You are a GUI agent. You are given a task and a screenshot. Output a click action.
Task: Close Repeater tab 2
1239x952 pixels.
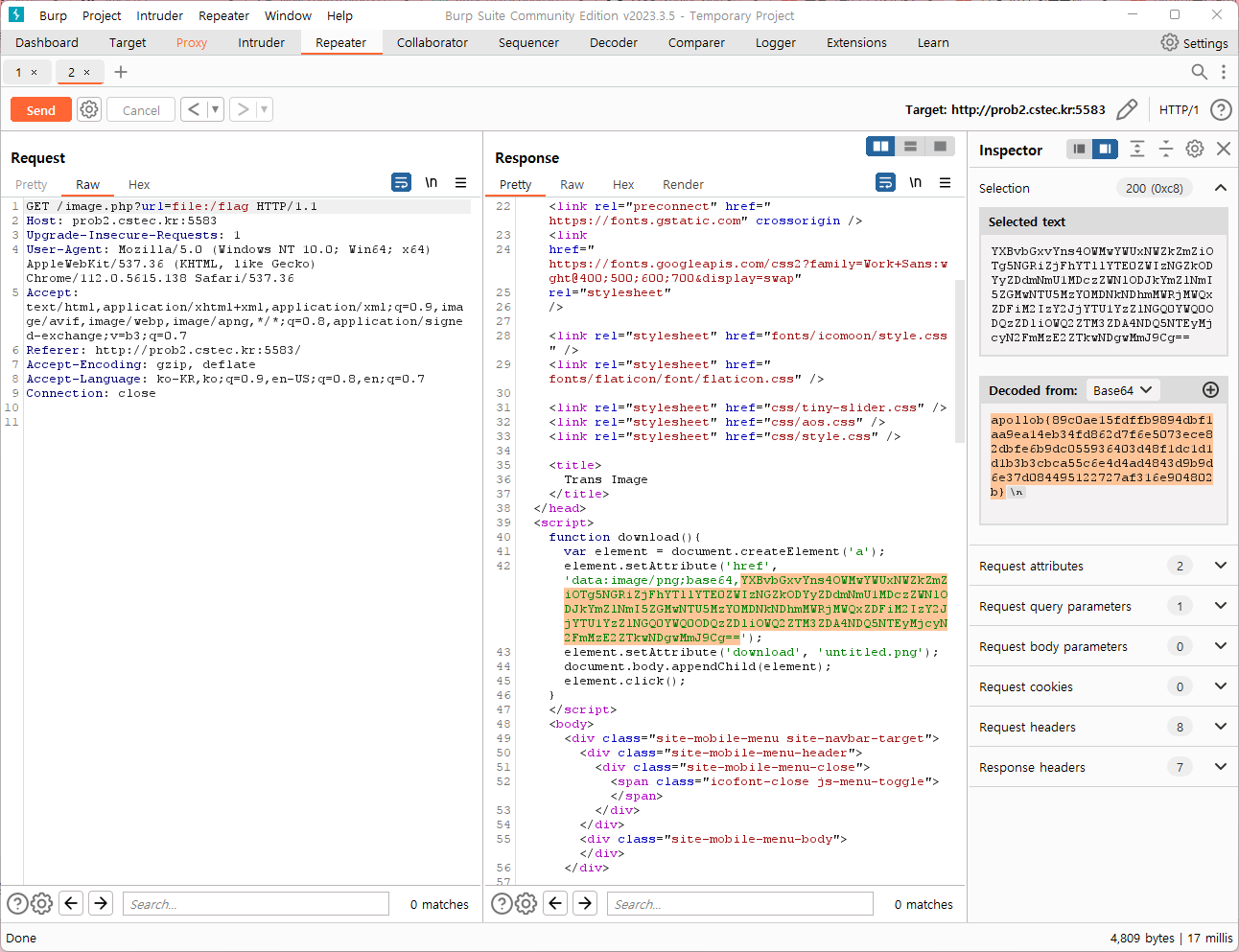pos(87,72)
